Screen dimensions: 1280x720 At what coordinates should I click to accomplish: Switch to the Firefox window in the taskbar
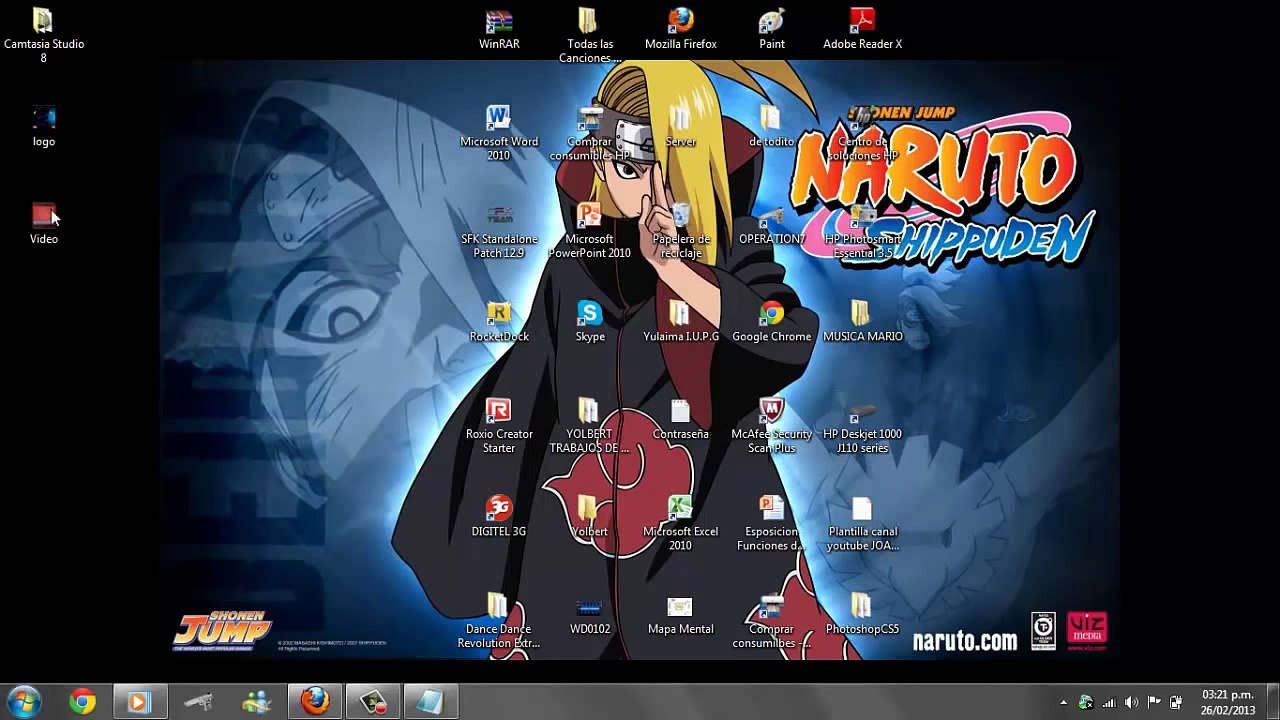click(315, 701)
